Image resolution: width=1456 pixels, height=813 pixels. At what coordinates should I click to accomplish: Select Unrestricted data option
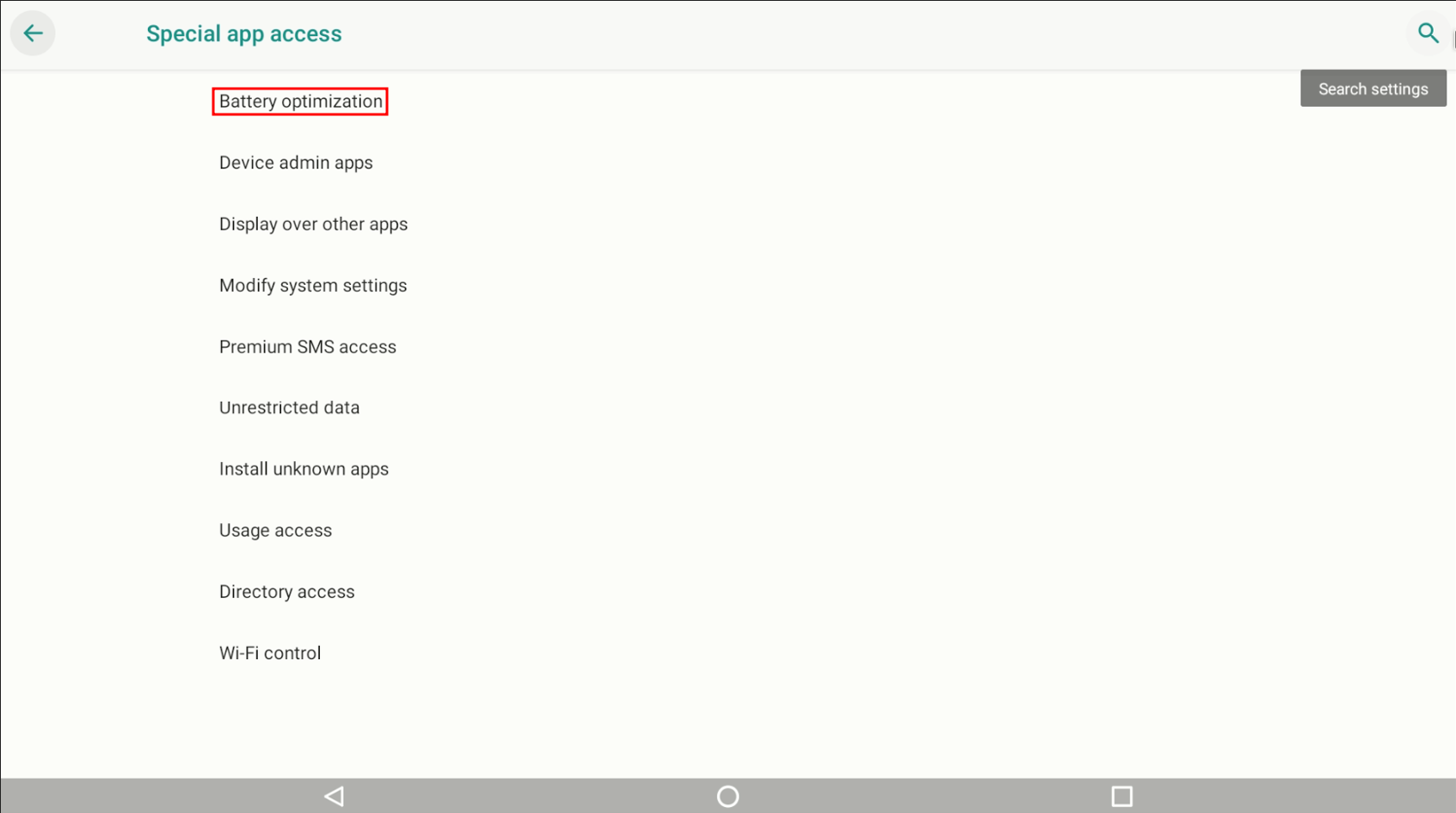point(289,408)
